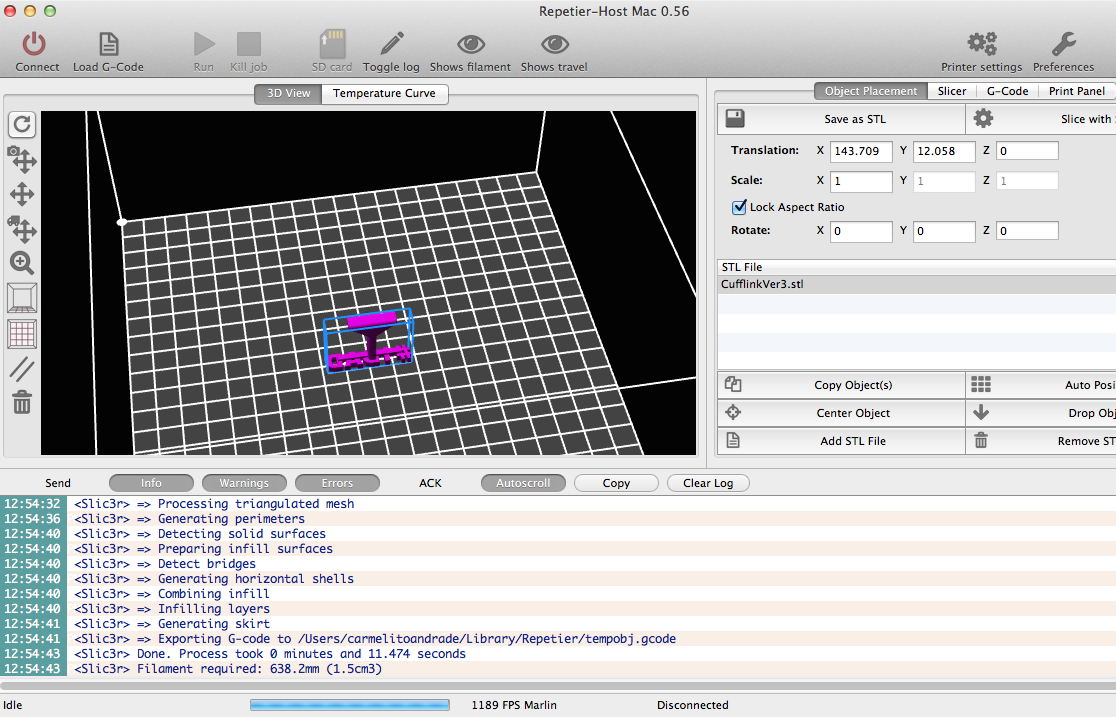
Task: Click the Run play icon
Action: coord(204,44)
